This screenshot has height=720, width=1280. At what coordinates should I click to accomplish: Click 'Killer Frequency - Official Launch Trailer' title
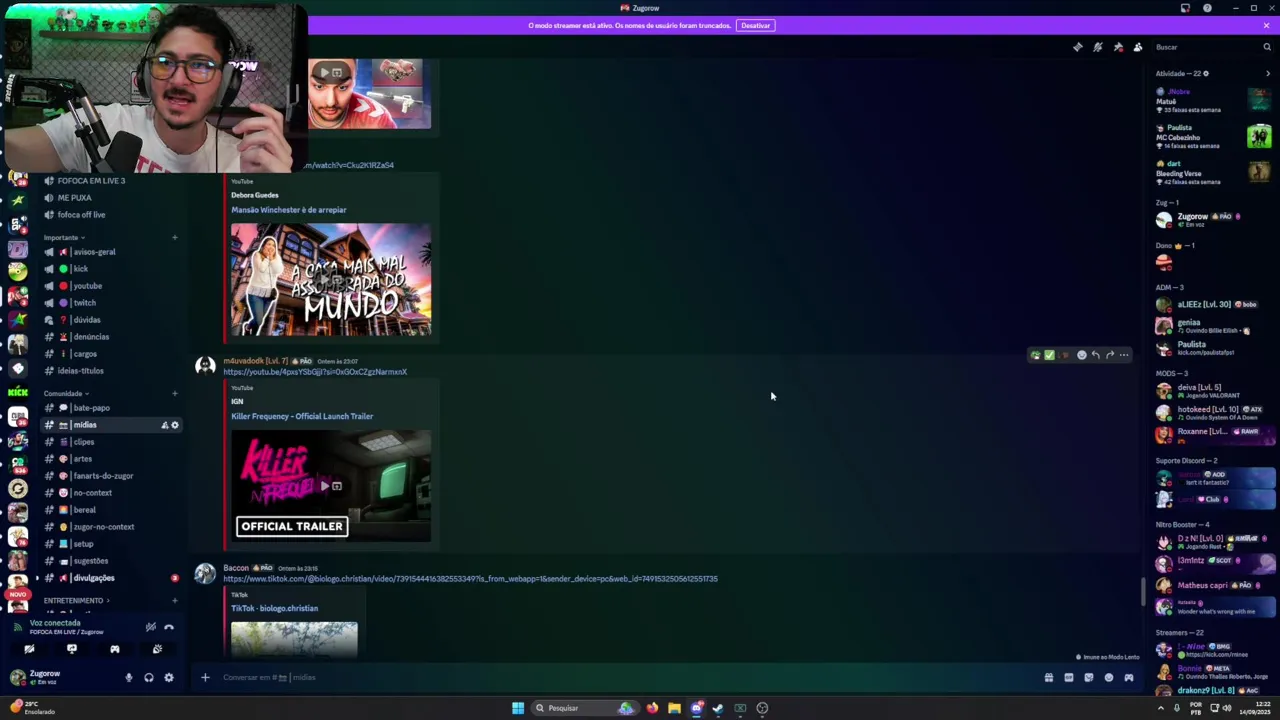302,416
